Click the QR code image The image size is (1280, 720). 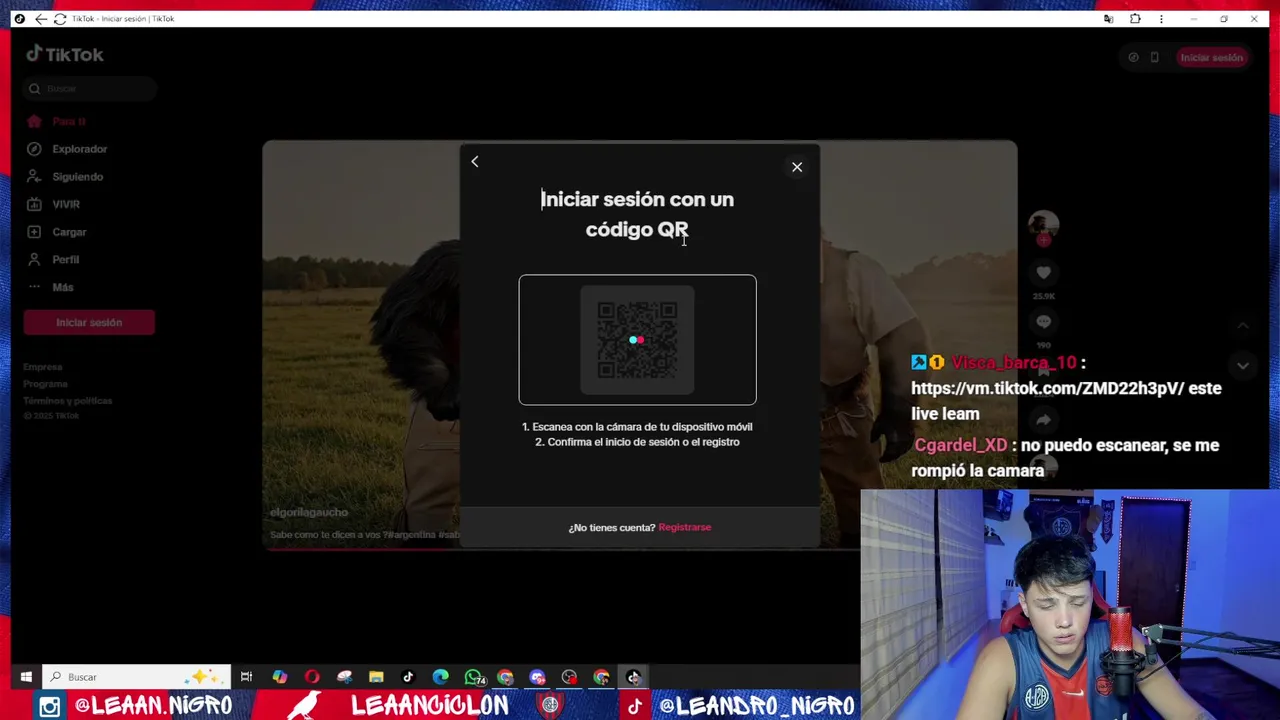click(x=637, y=340)
